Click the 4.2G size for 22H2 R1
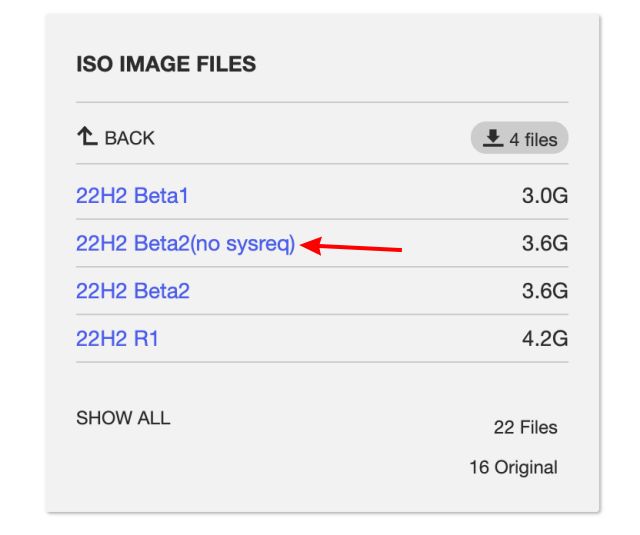This screenshot has width=640, height=535. 544,339
